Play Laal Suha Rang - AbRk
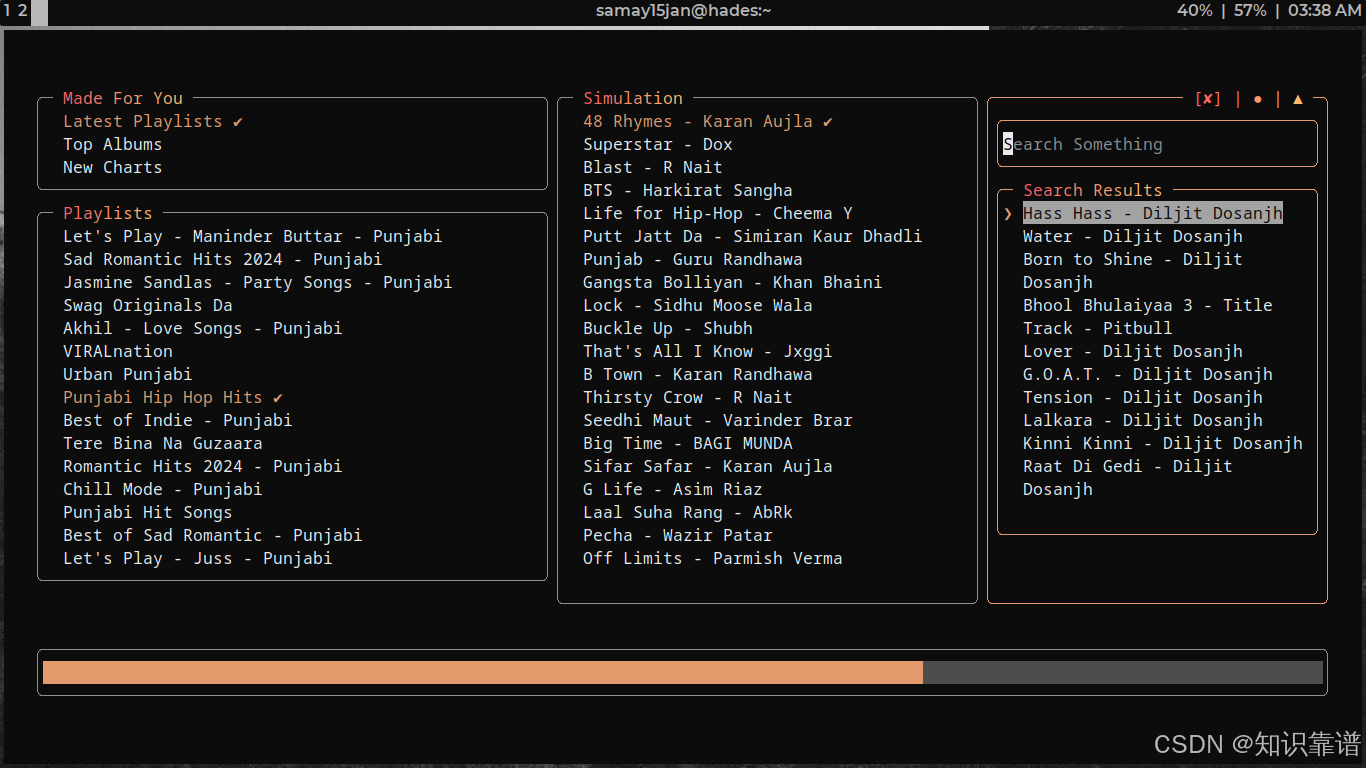This screenshot has width=1366, height=768. [x=688, y=512]
